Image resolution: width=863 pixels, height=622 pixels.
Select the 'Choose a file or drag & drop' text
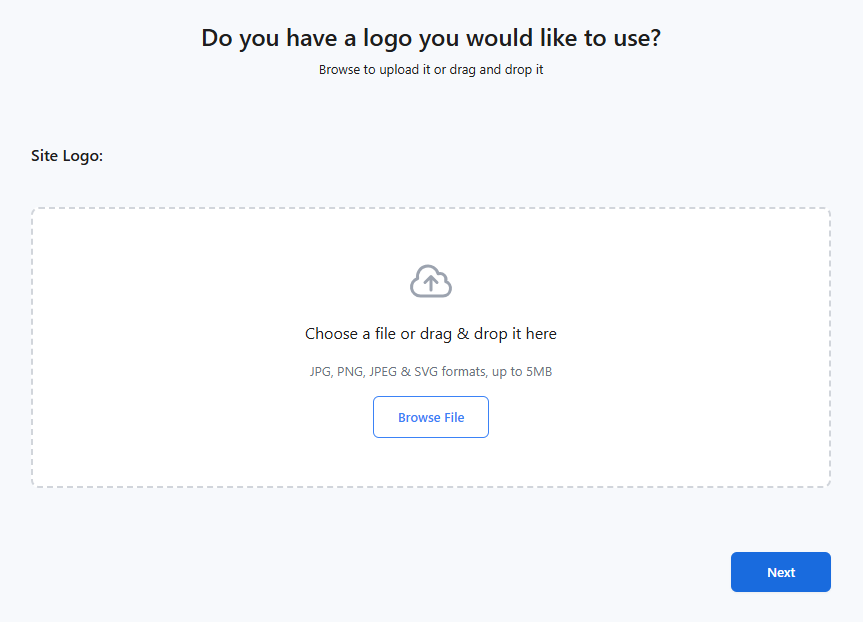point(431,333)
